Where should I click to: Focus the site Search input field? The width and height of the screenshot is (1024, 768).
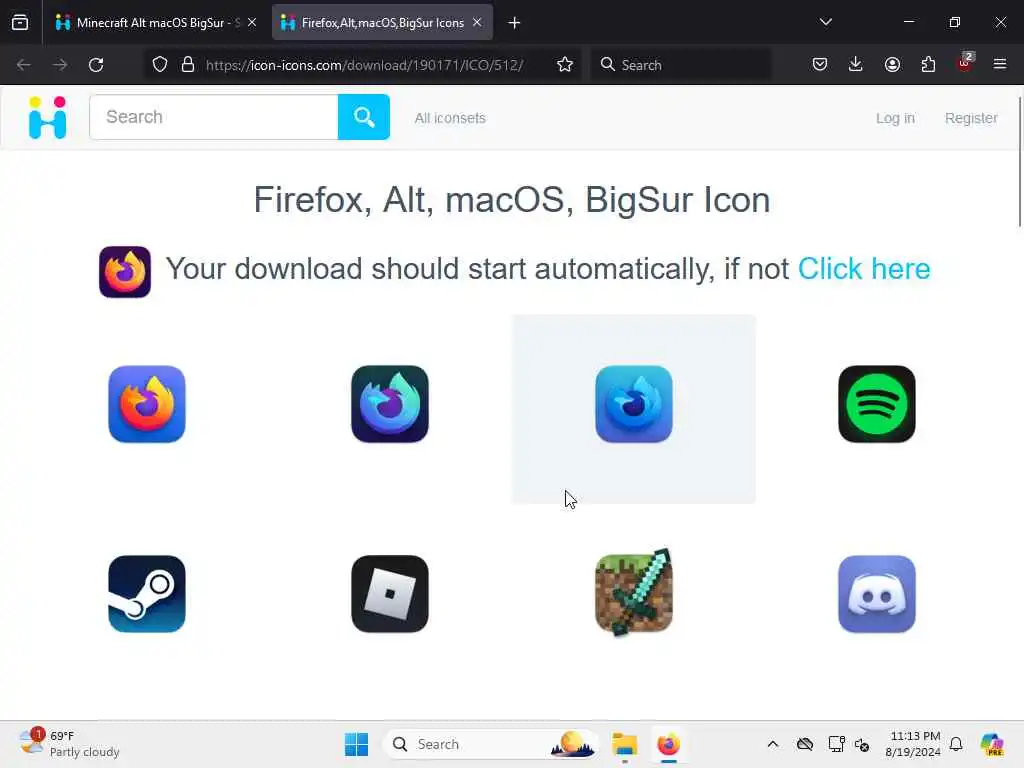point(214,117)
